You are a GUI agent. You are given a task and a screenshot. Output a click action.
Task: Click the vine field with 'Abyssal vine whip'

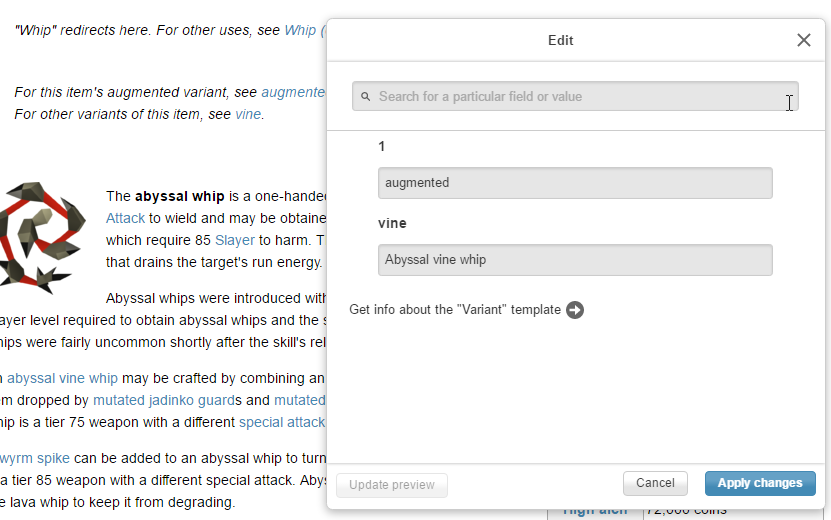point(575,260)
